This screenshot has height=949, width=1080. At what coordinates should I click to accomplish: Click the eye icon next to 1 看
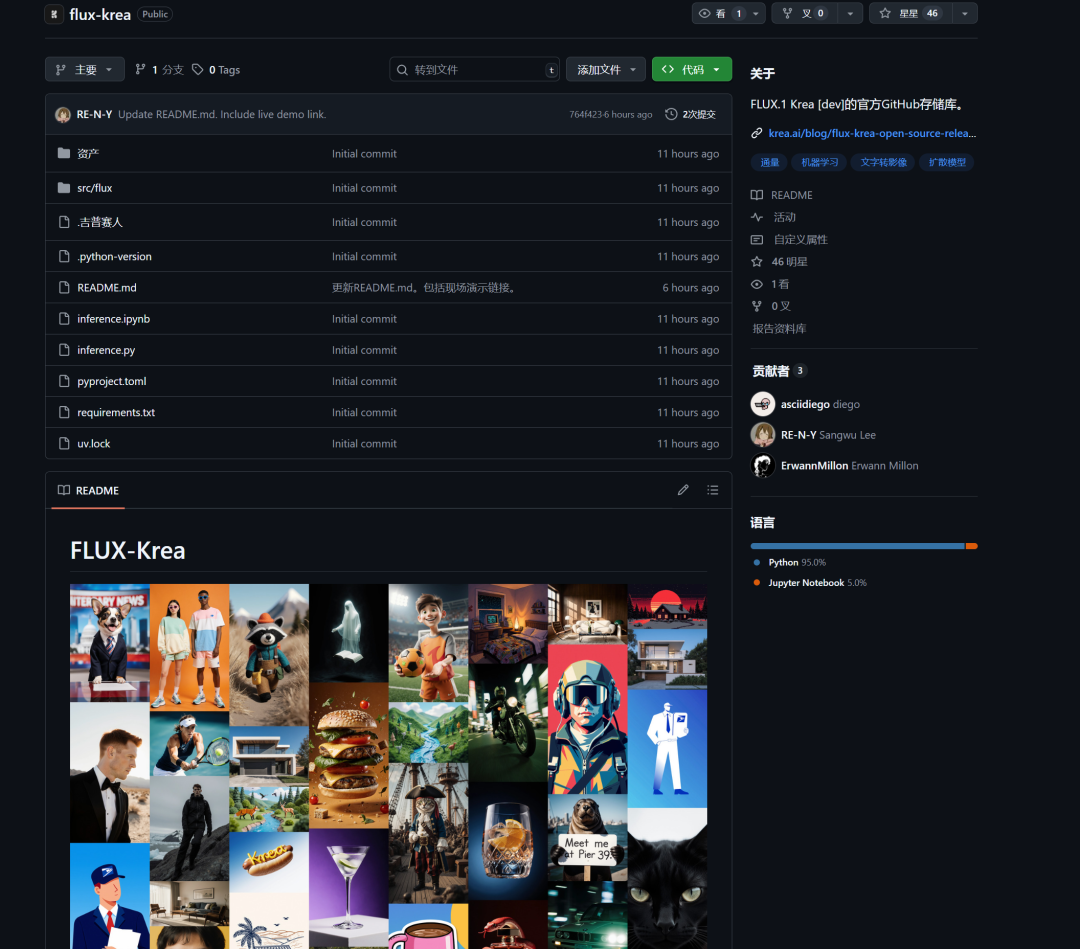coord(757,284)
